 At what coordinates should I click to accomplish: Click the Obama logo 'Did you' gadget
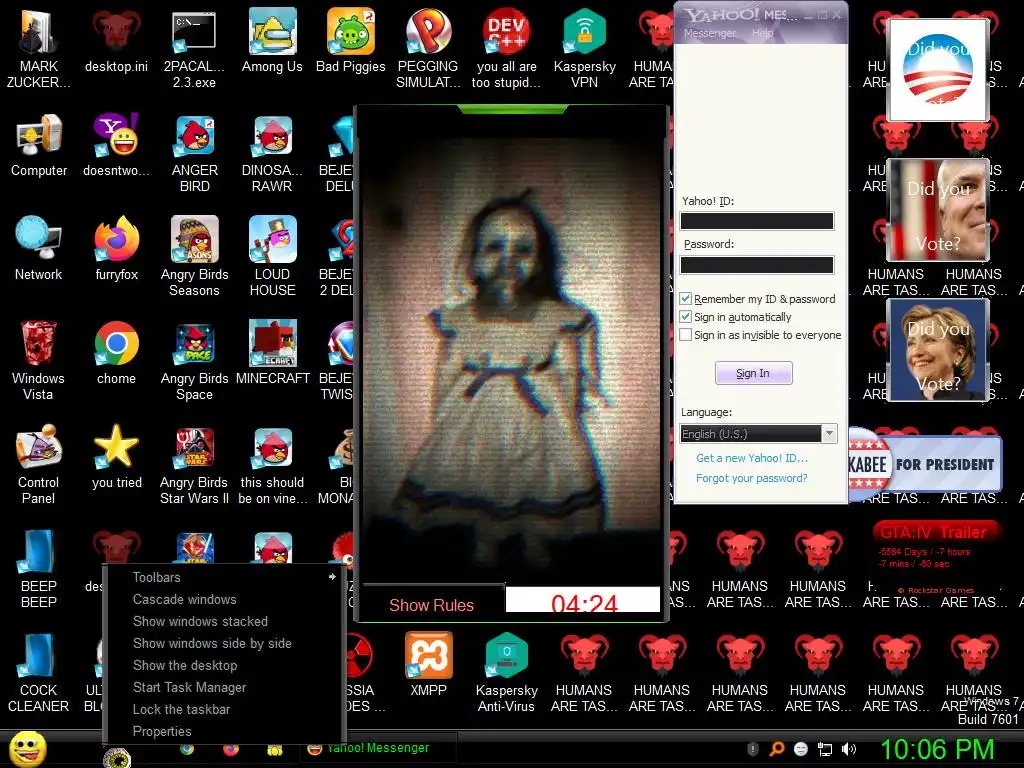click(938, 69)
